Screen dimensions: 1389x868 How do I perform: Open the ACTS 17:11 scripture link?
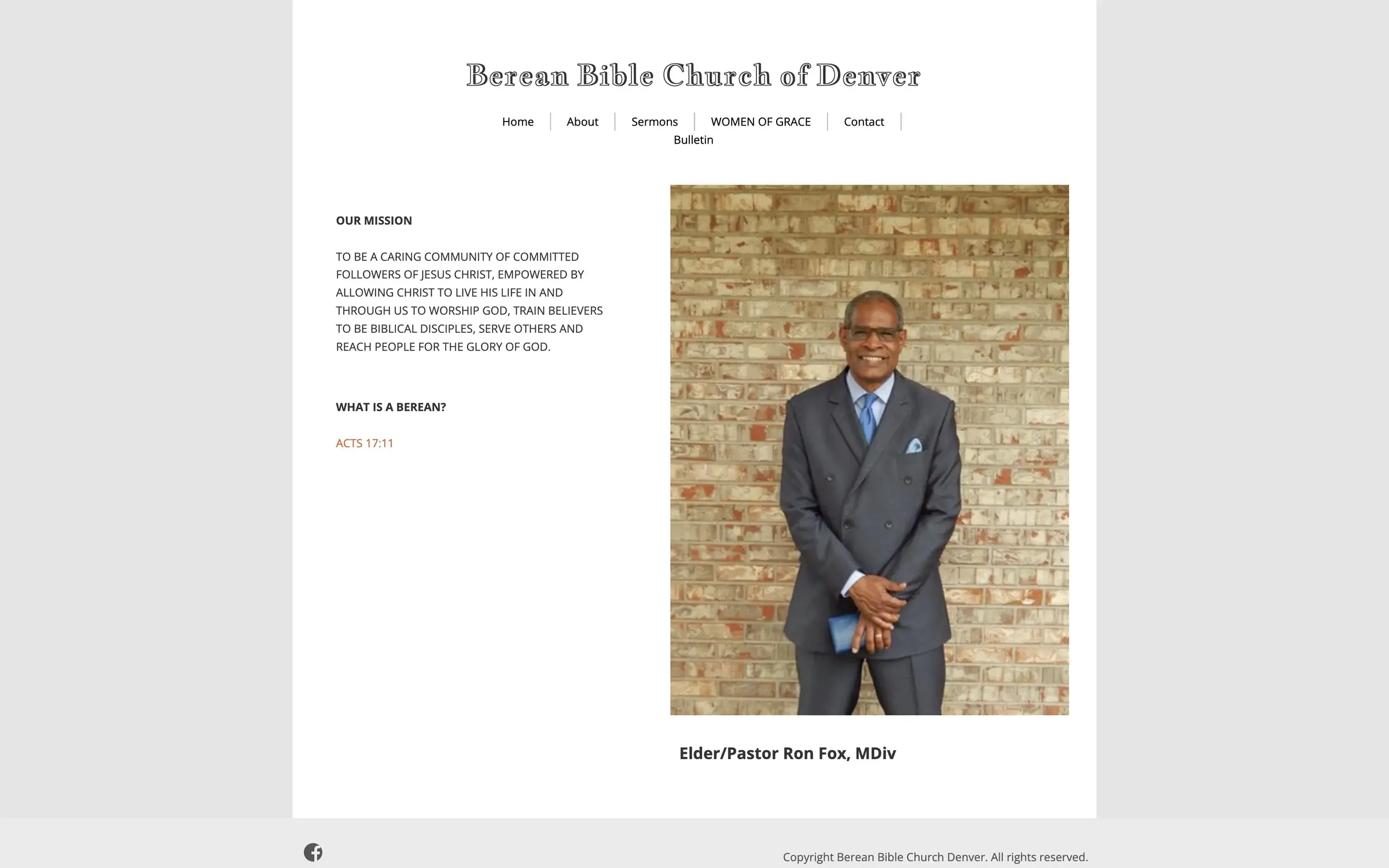(x=364, y=442)
